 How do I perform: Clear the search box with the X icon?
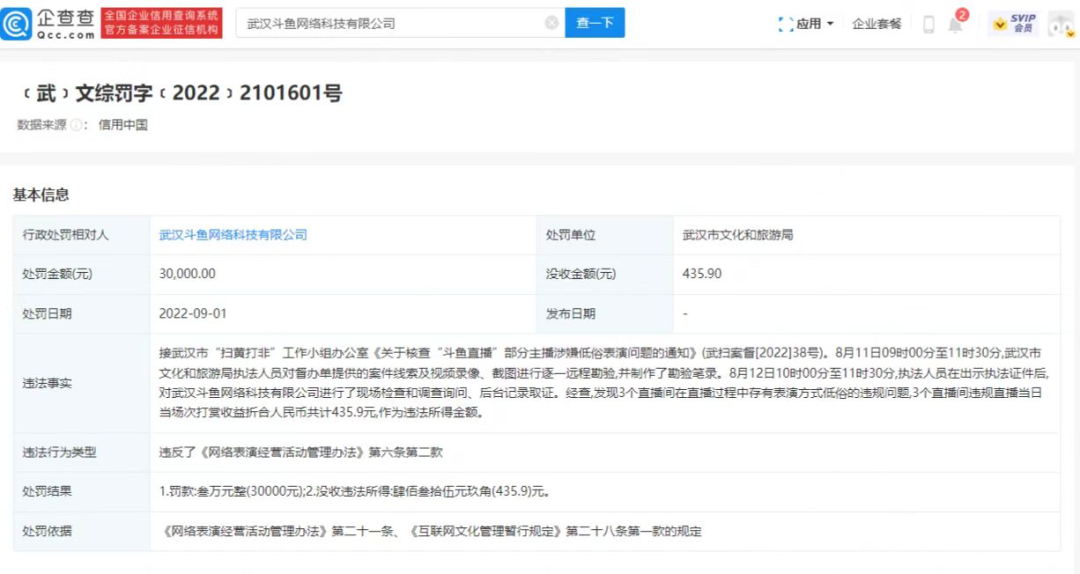click(551, 23)
